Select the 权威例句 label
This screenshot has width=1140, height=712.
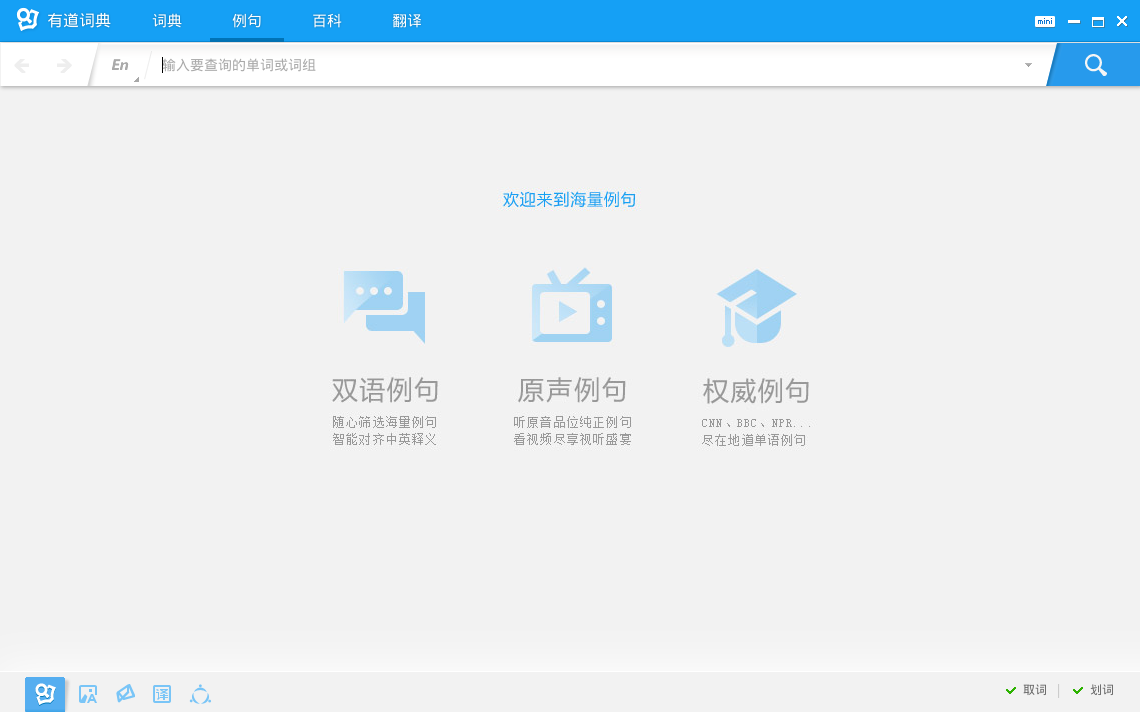coord(756,391)
